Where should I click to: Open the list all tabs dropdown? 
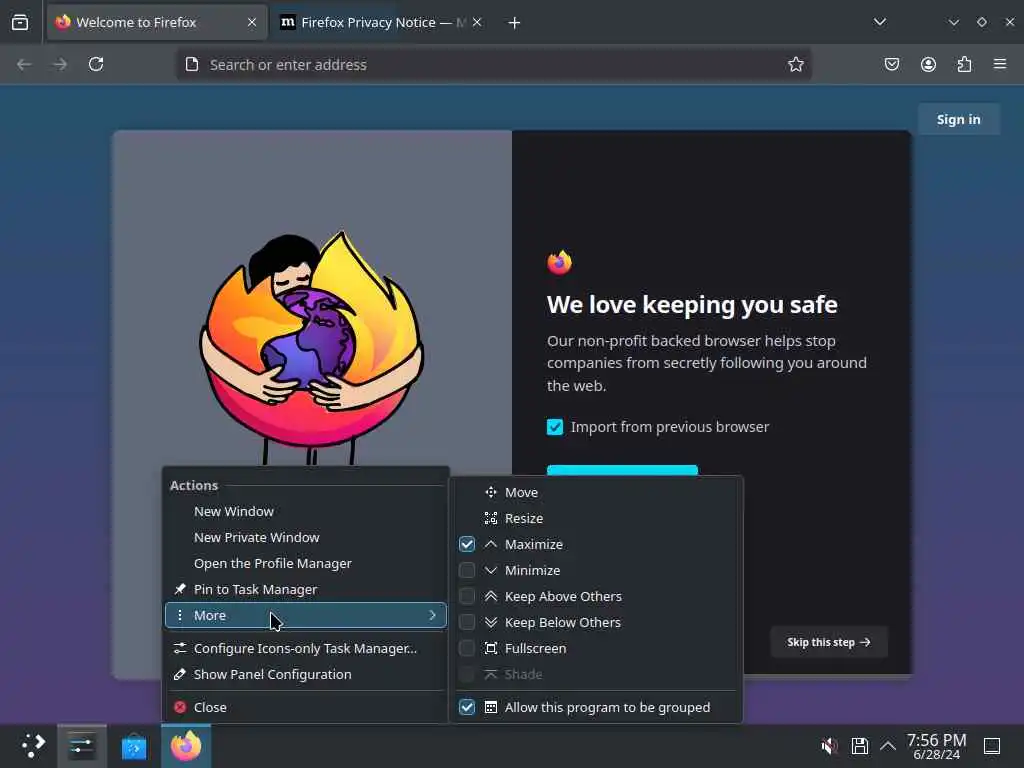tap(880, 22)
